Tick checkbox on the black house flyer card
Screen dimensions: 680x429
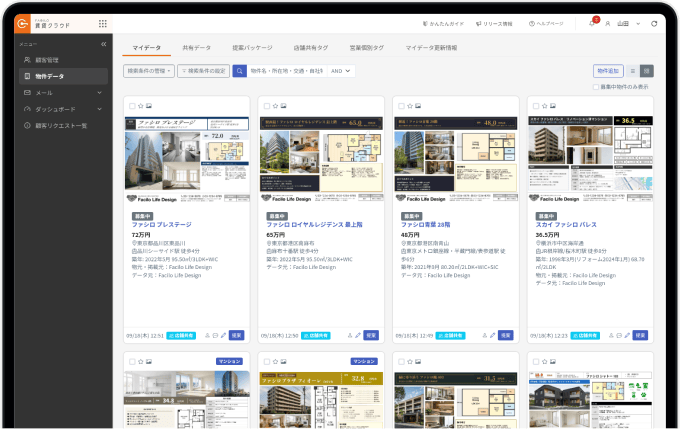point(536,361)
